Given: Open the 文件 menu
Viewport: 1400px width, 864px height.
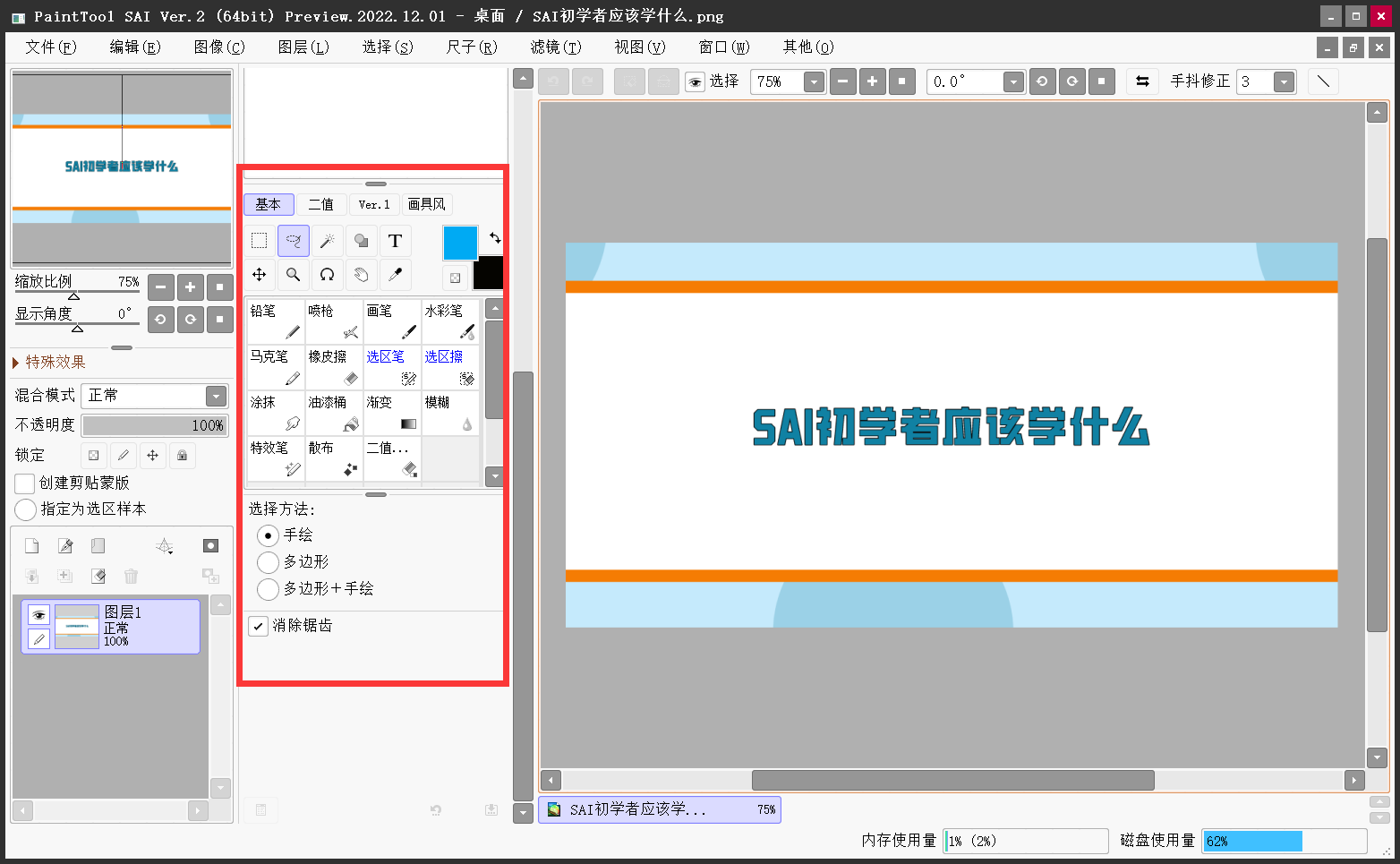Looking at the screenshot, I should pos(51,47).
